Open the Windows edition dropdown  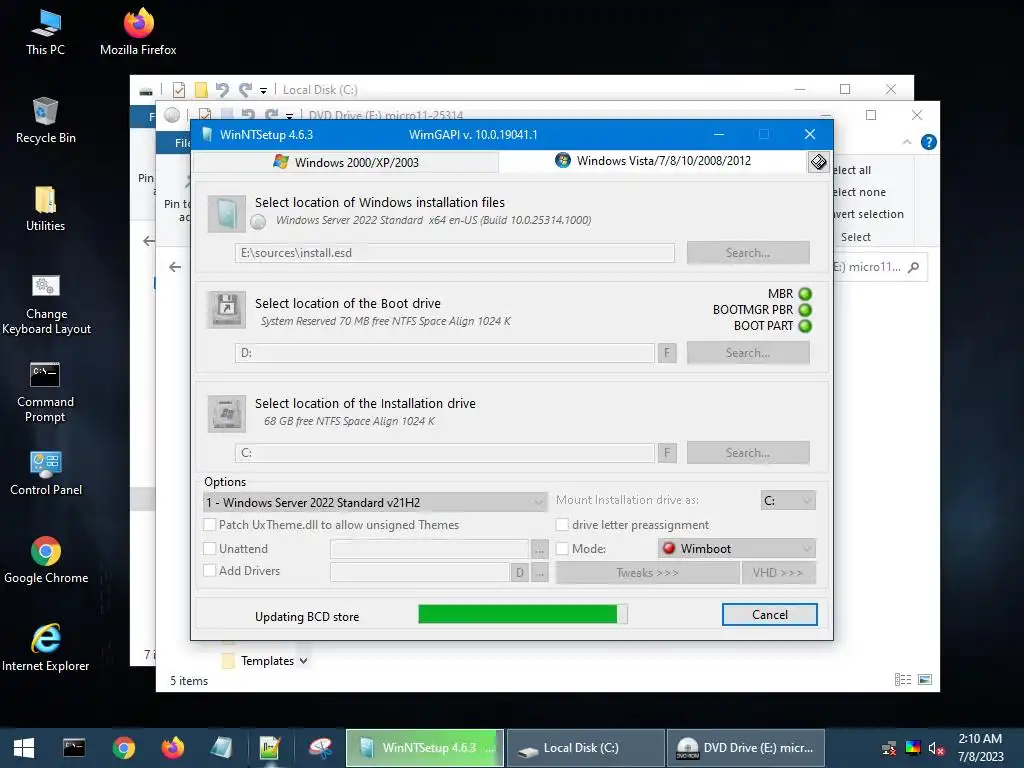pos(376,502)
